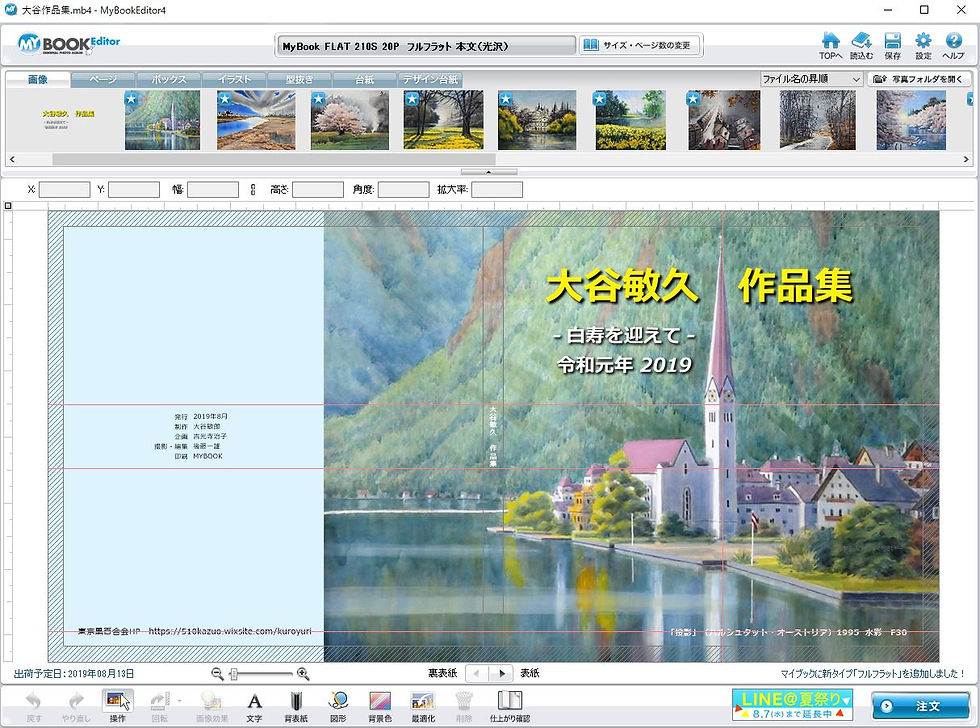The width and height of the screenshot is (980, 728).
Task: Select 白寿を迎えて subtitle text
Action: point(624,336)
